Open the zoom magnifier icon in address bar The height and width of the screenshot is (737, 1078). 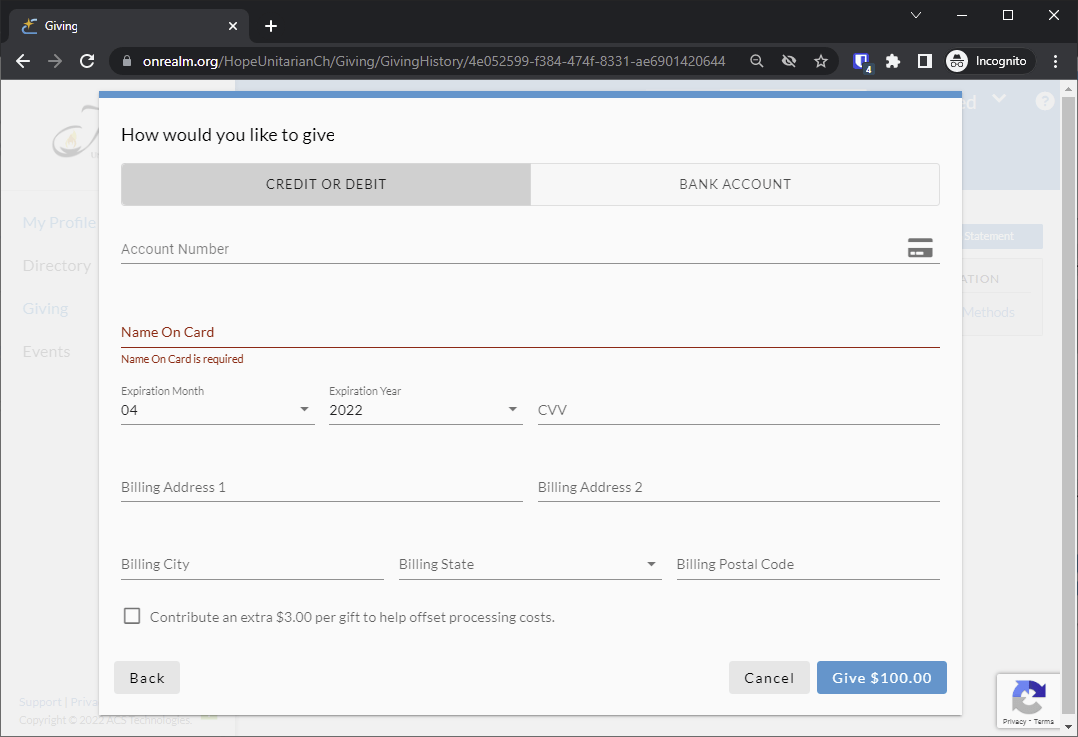757,61
